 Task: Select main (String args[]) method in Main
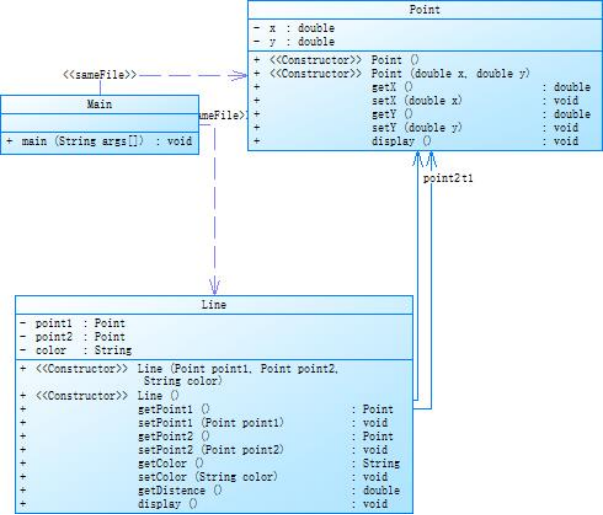pyautogui.click(x=99, y=141)
